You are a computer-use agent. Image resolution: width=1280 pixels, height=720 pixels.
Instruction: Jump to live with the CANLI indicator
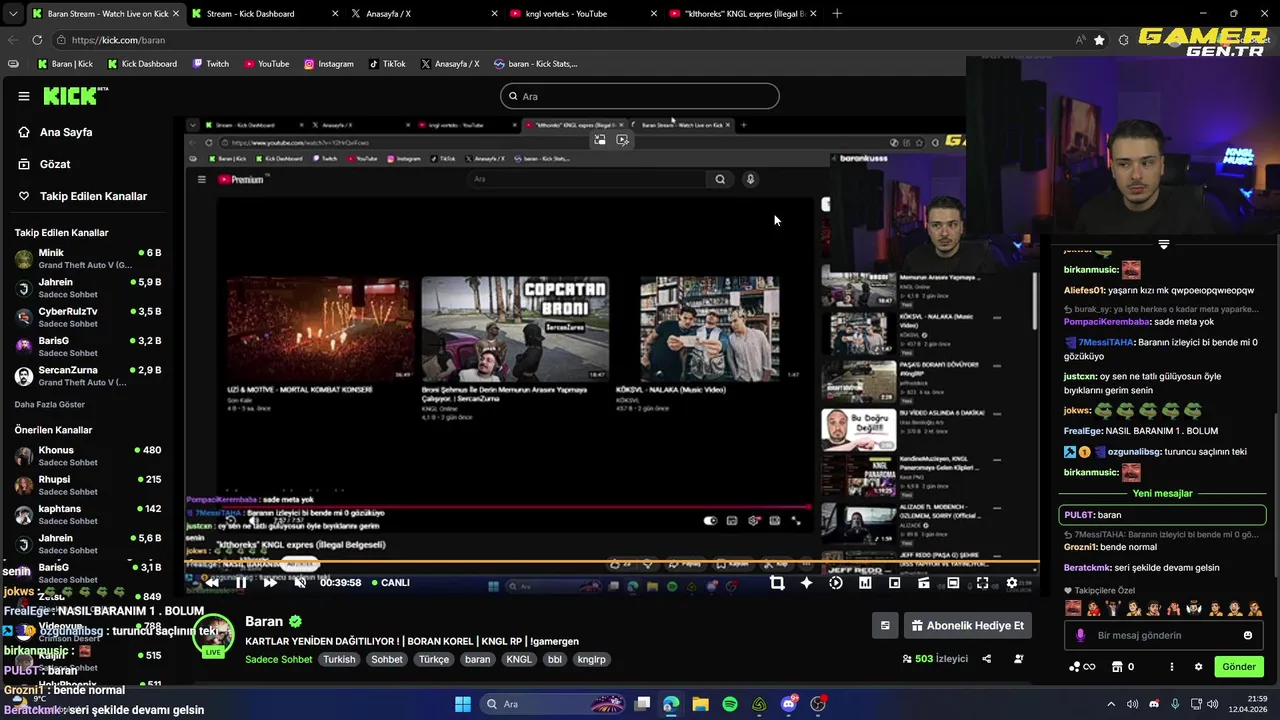[x=389, y=582]
